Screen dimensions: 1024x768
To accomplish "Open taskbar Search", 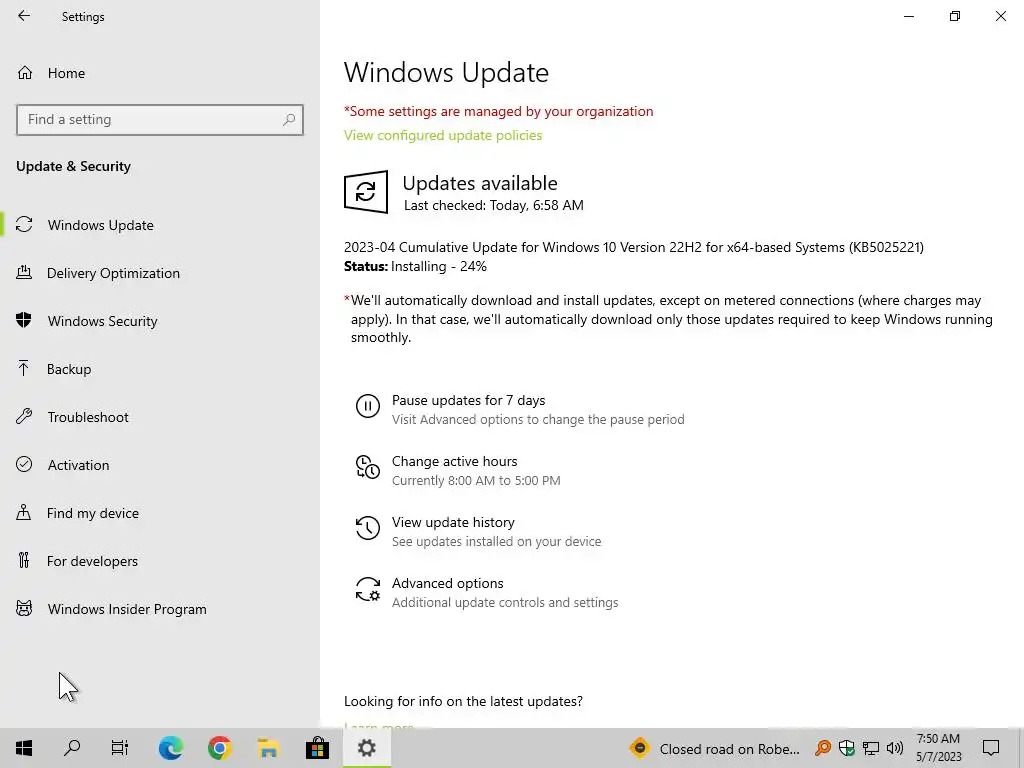I will (x=72, y=748).
